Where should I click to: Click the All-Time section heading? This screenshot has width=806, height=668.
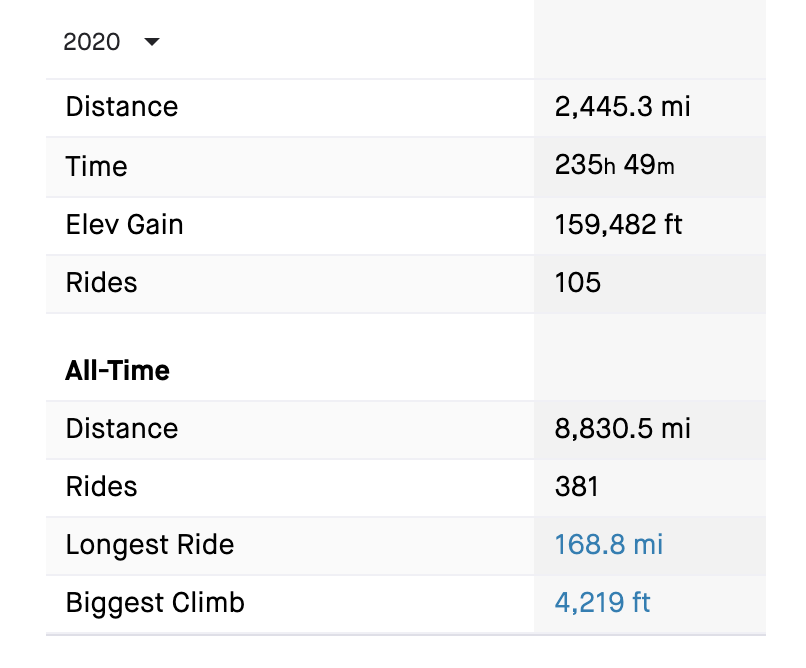pyautogui.click(x=117, y=370)
